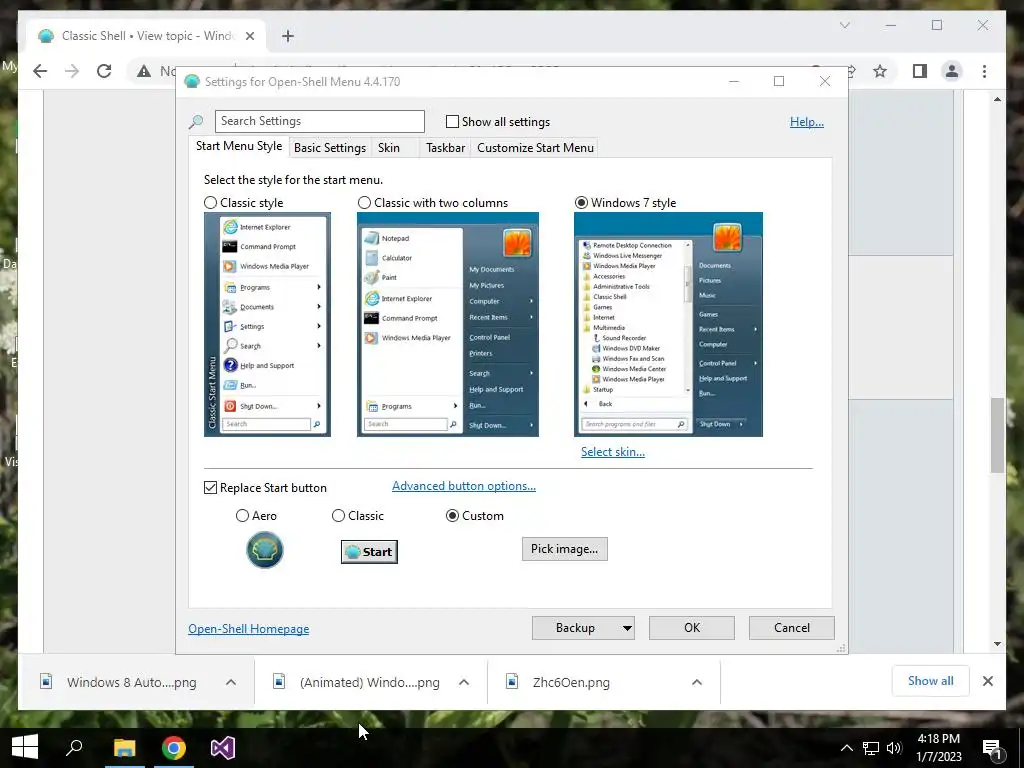This screenshot has height=768, width=1024.
Task: Confirm settings with OK button
Action: (x=692, y=628)
